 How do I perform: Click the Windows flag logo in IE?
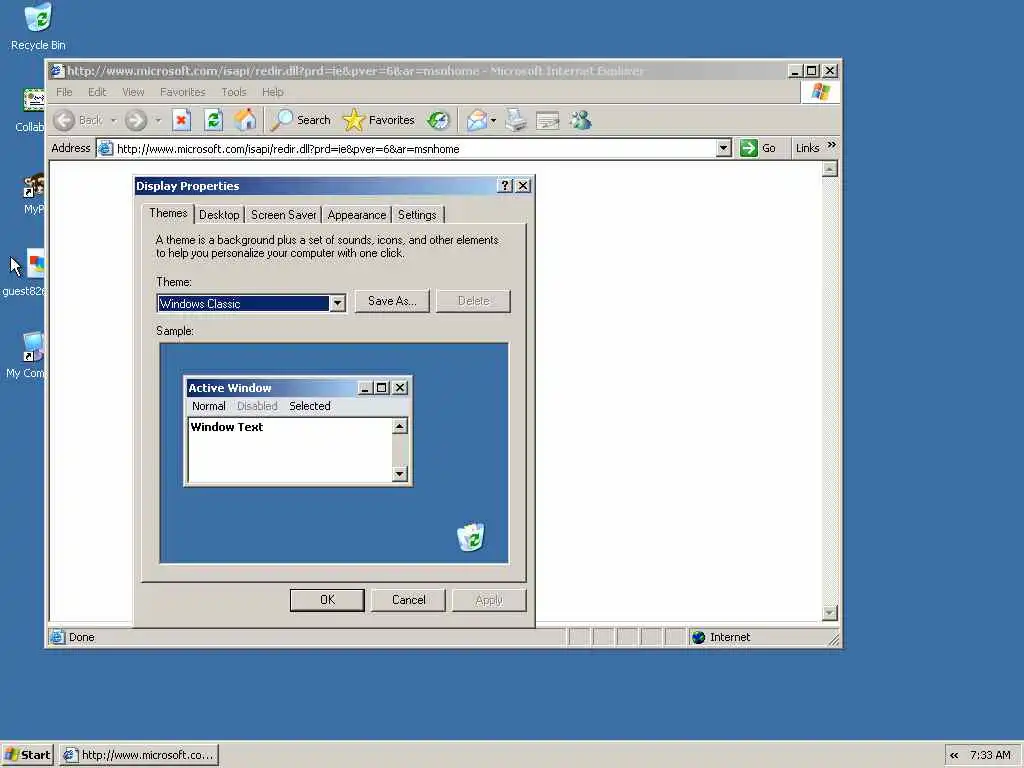pyautogui.click(x=820, y=92)
